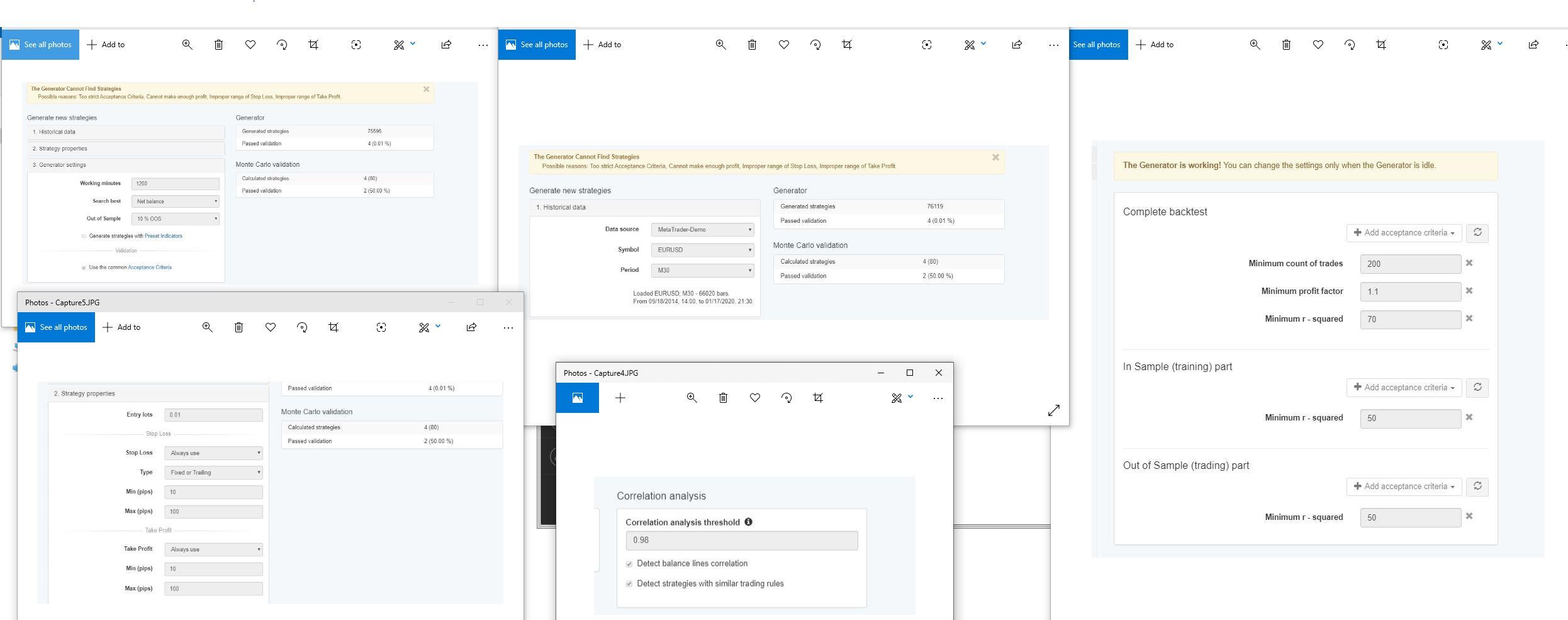Image resolution: width=1568 pixels, height=620 pixels.
Task: Click the rotate icon in Capture5 window
Action: coord(302,327)
